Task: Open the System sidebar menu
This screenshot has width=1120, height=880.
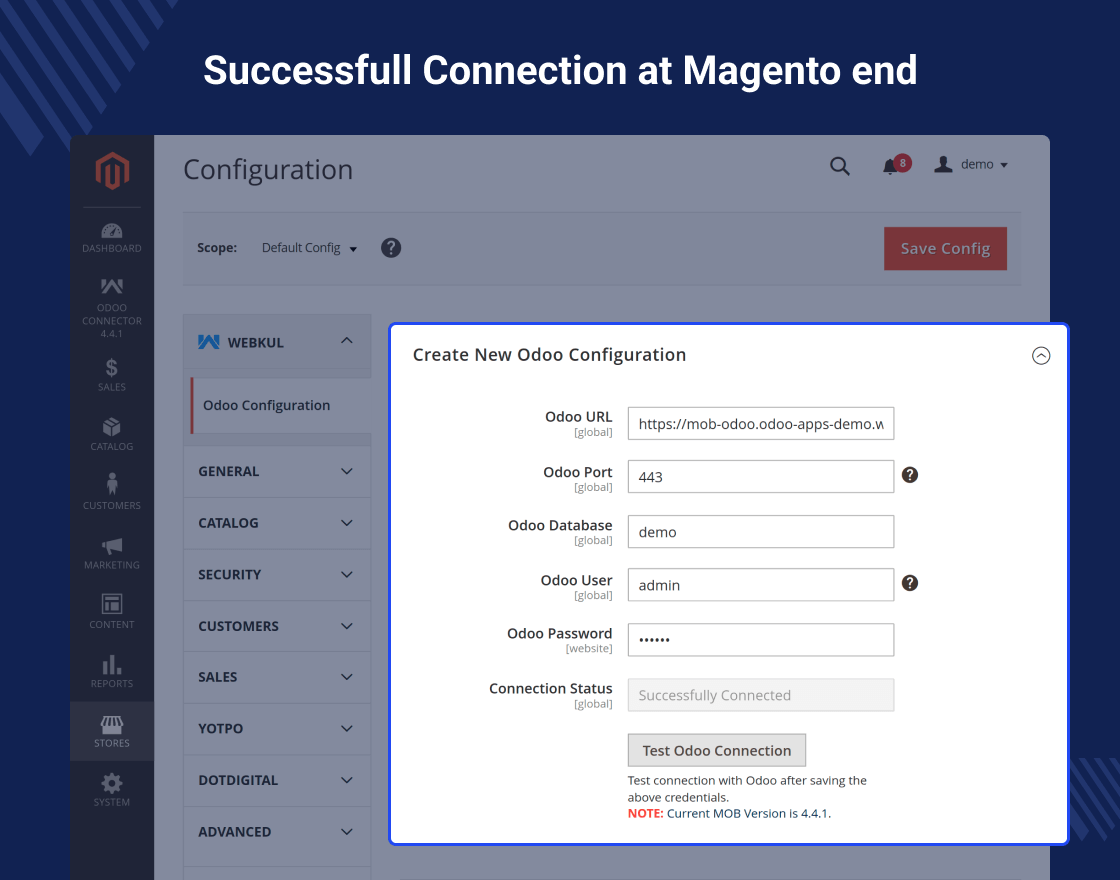Action: [x=112, y=790]
